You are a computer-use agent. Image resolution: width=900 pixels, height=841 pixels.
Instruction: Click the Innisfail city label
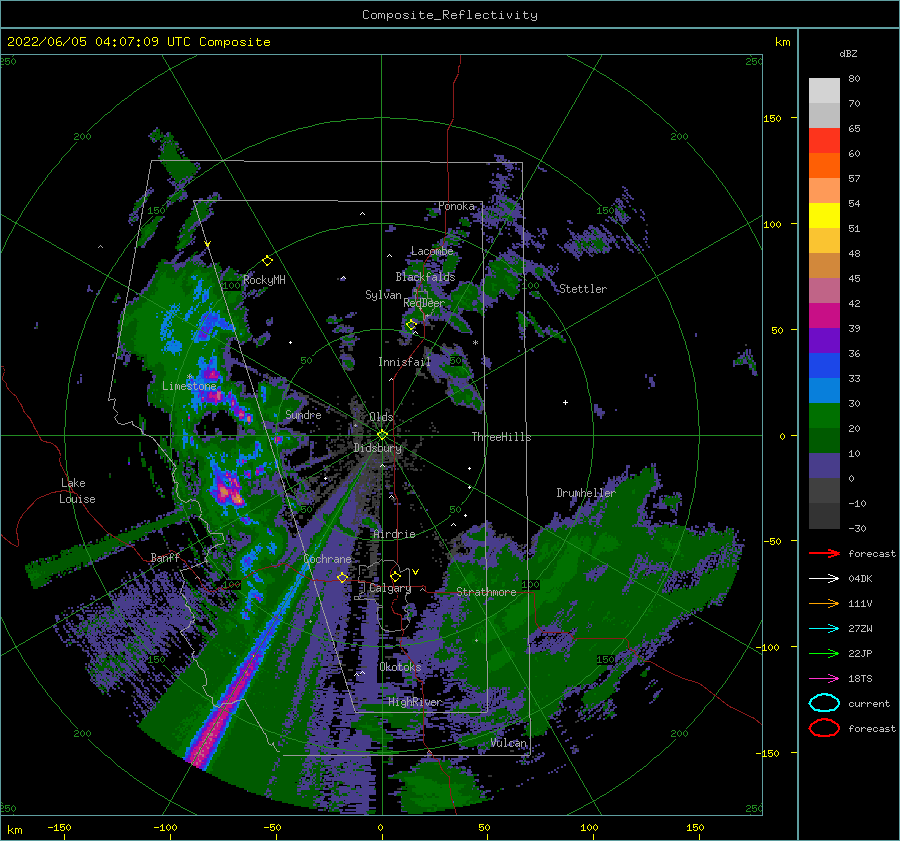[404, 362]
